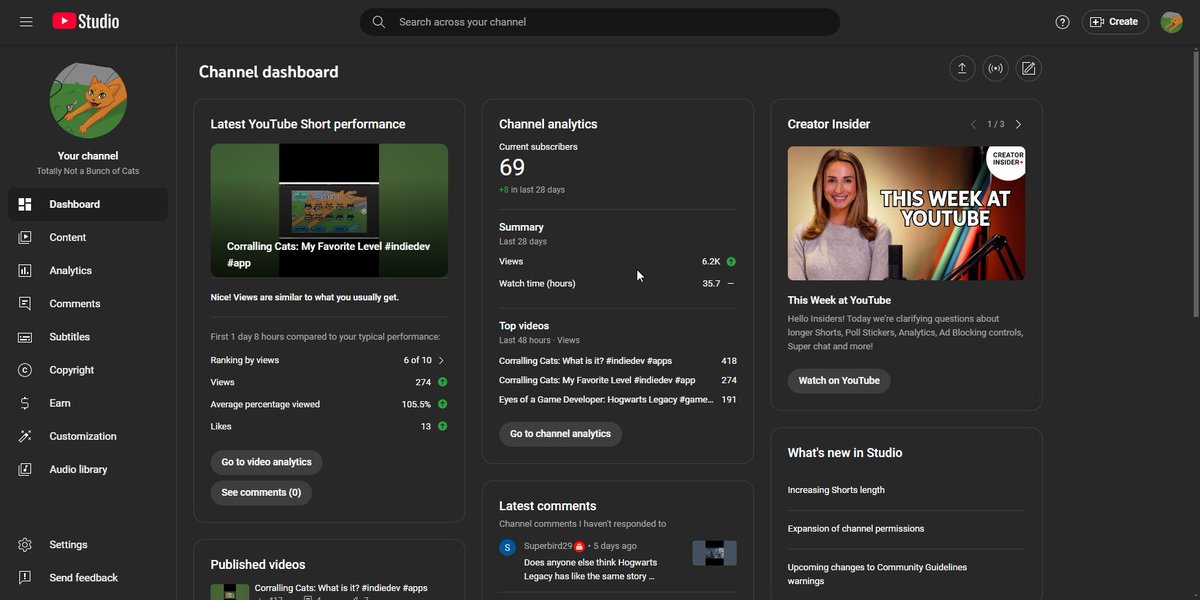Click the Send feedback icon
Image resolution: width=1200 pixels, height=600 pixels.
[x=26, y=578]
